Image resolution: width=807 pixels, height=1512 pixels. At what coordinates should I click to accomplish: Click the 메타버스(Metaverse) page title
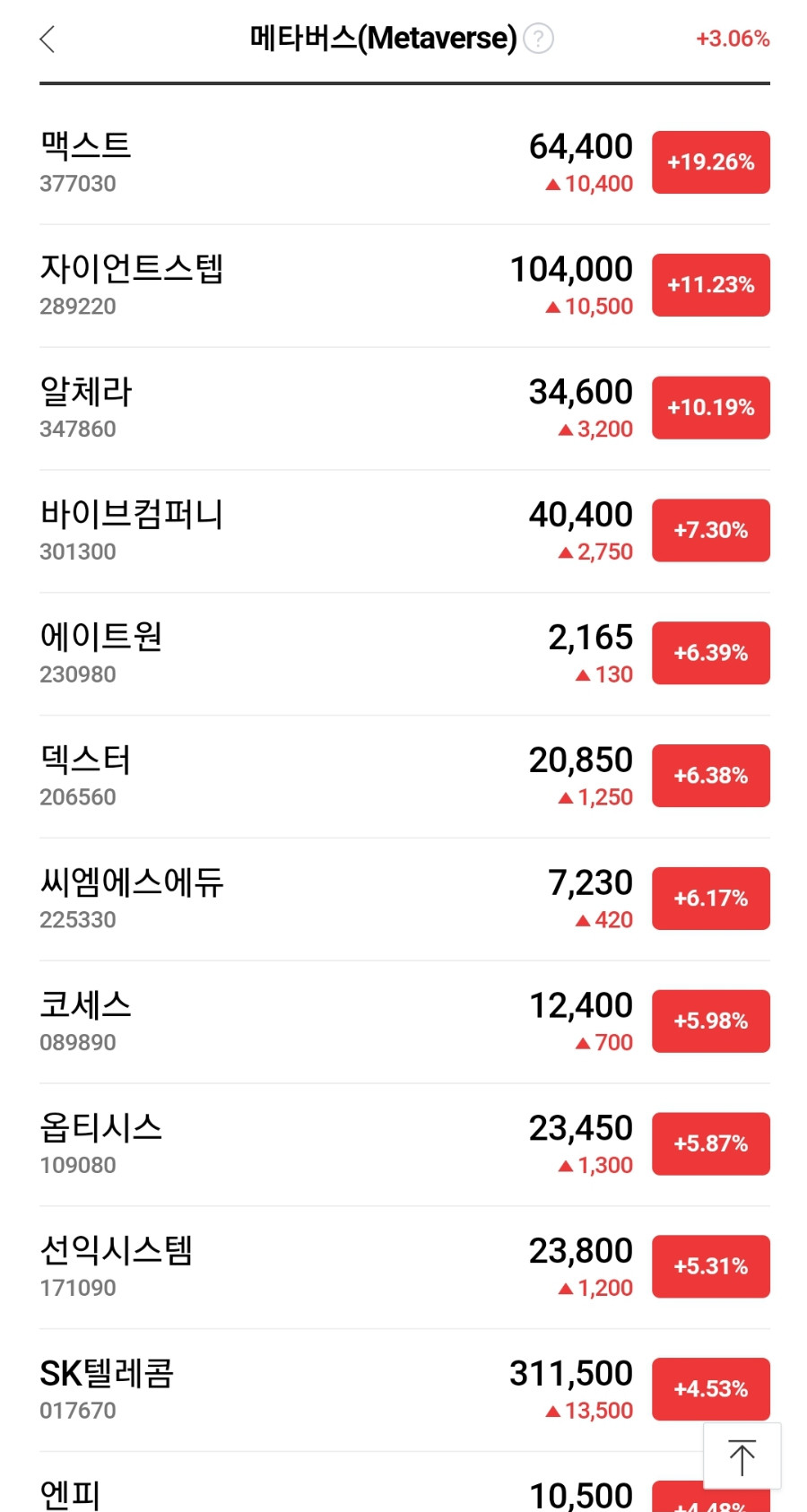[383, 39]
